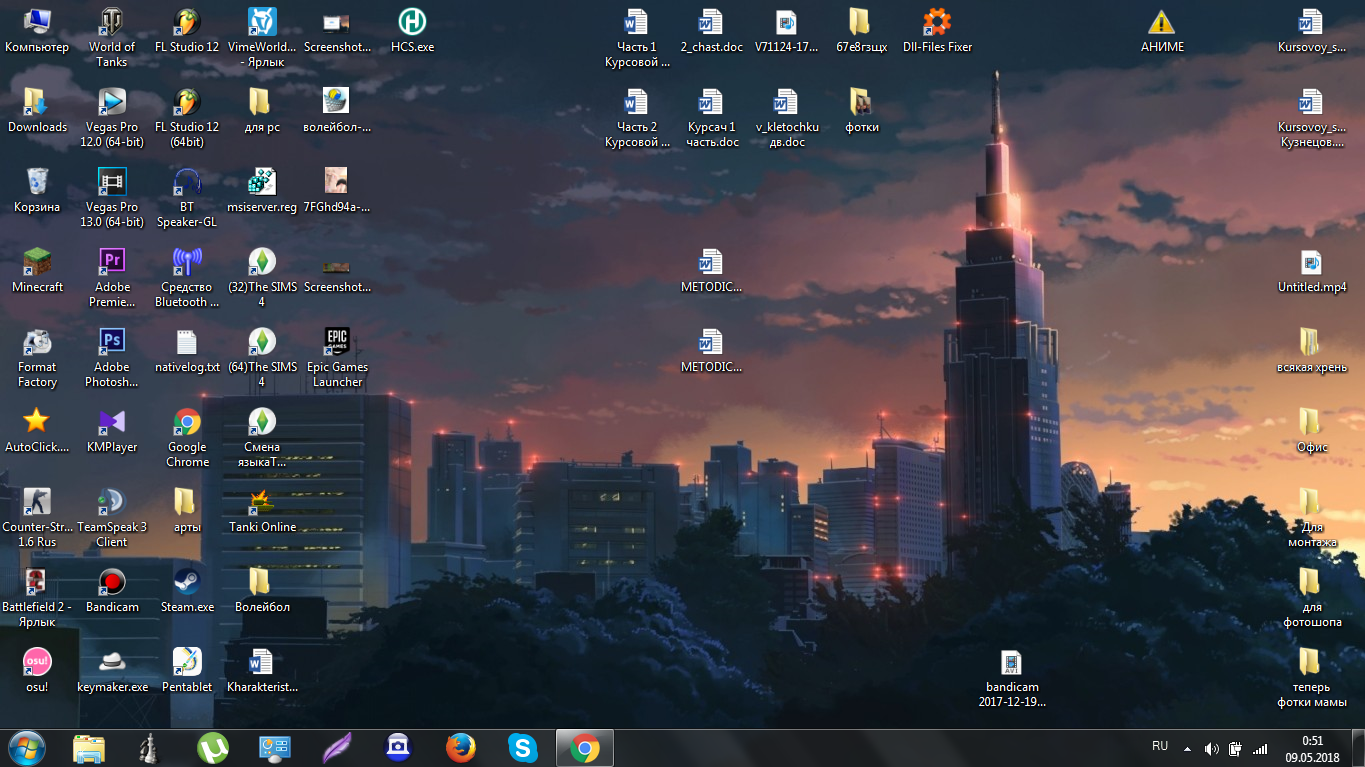Open Vegas Pro 12.0 (64-bit) shortcut

click(112, 117)
